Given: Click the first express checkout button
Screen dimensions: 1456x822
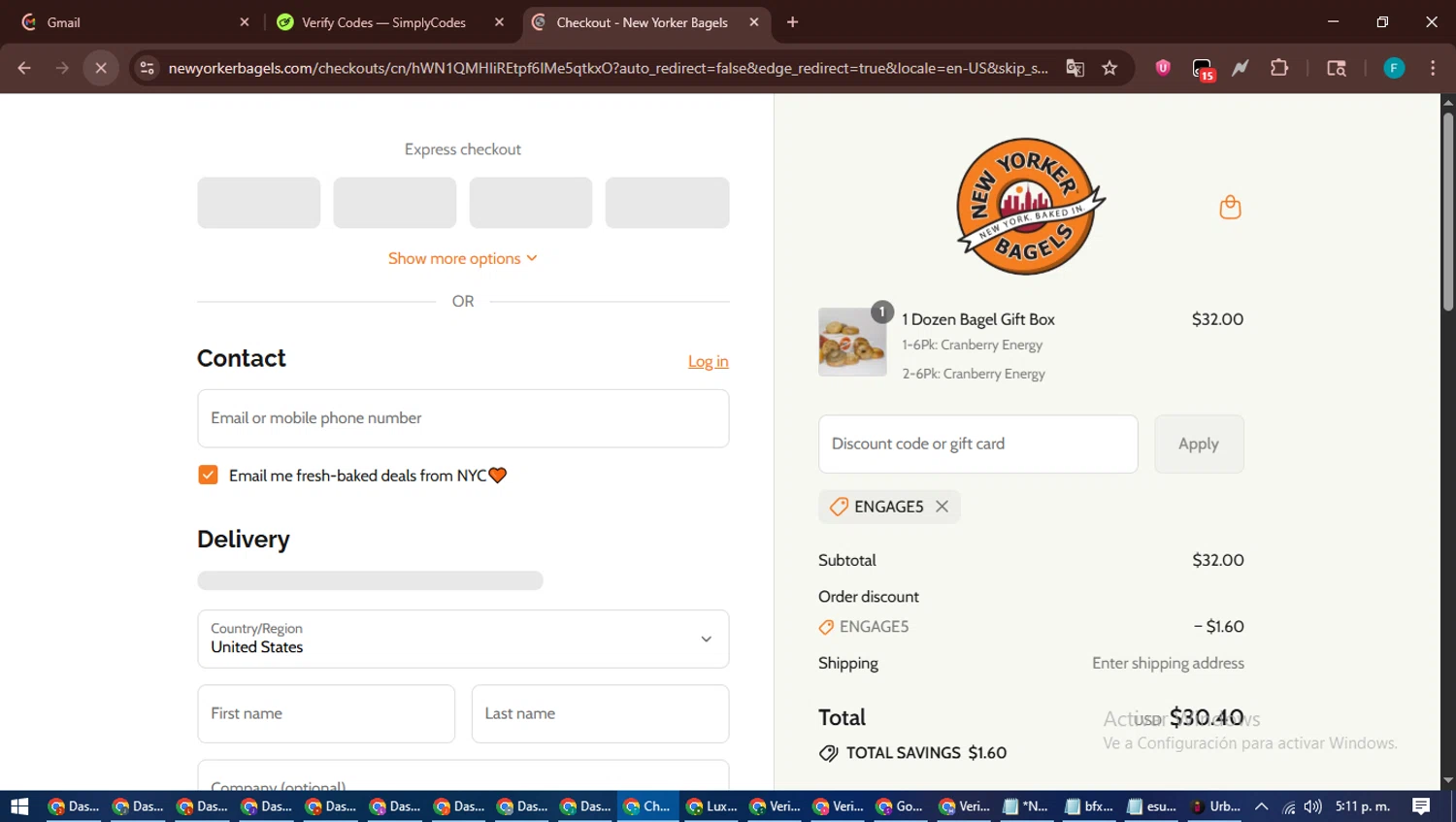Looking at the screenshot, I should tap(259, 203).
